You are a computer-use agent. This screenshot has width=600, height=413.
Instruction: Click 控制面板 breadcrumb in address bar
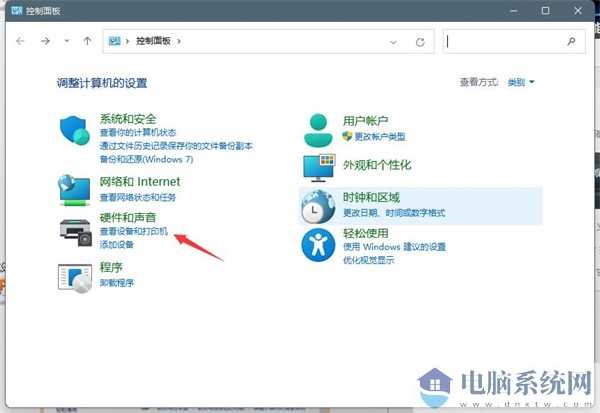pyautogui.click(x=153, y=41)
